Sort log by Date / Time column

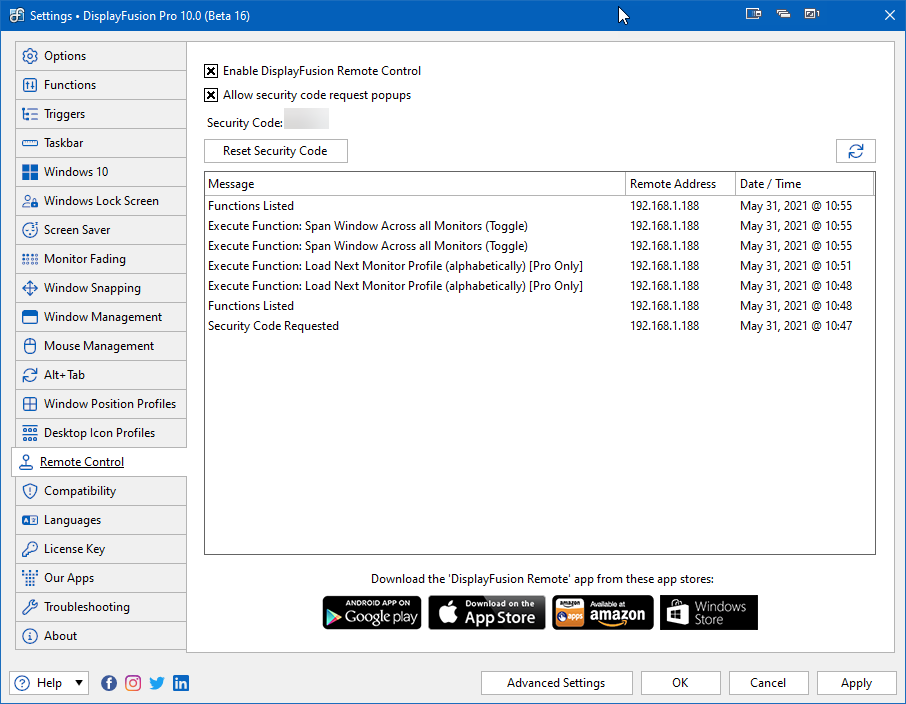pyautogui.click(x=804, y=184)
